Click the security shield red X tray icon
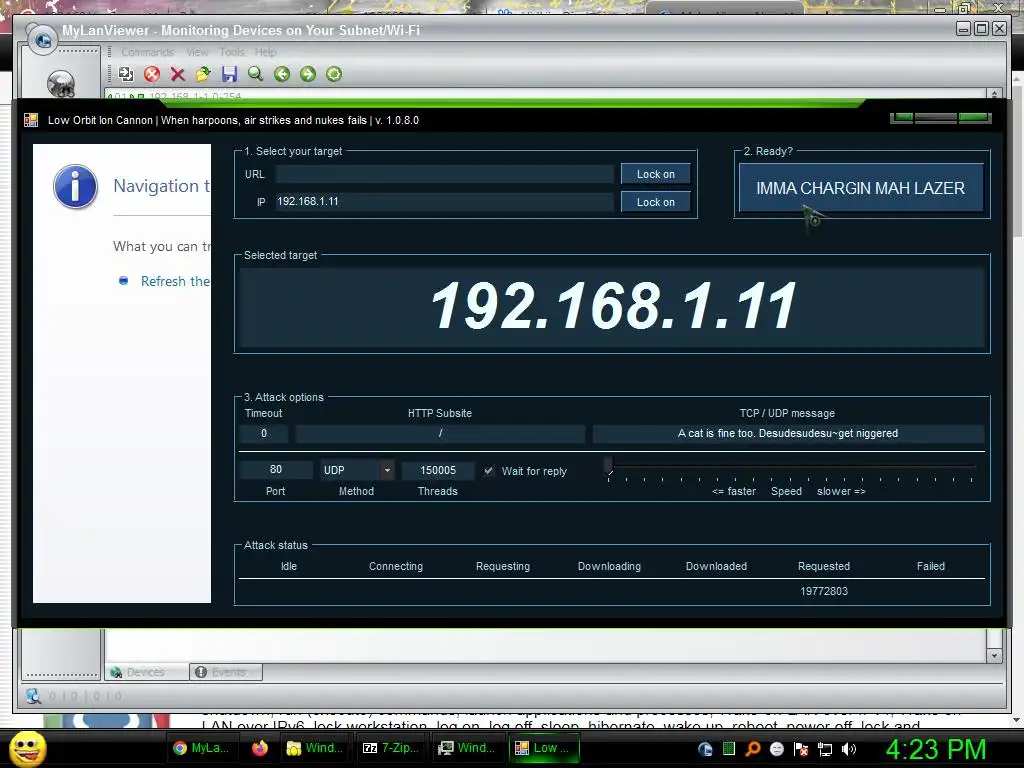Screen dimensions: 1024x768 (801, 749)
